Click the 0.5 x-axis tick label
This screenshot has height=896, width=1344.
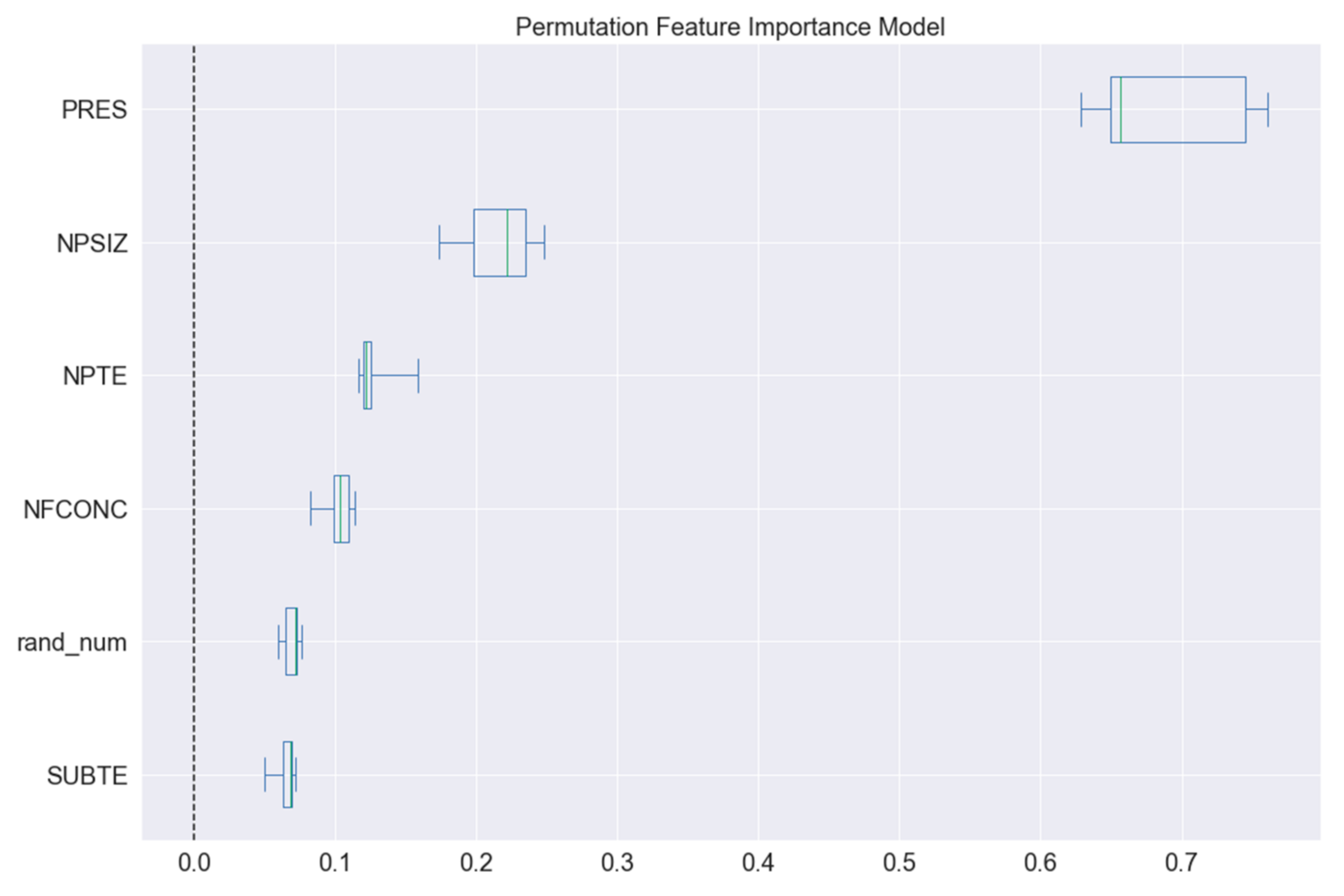point(899,863)
